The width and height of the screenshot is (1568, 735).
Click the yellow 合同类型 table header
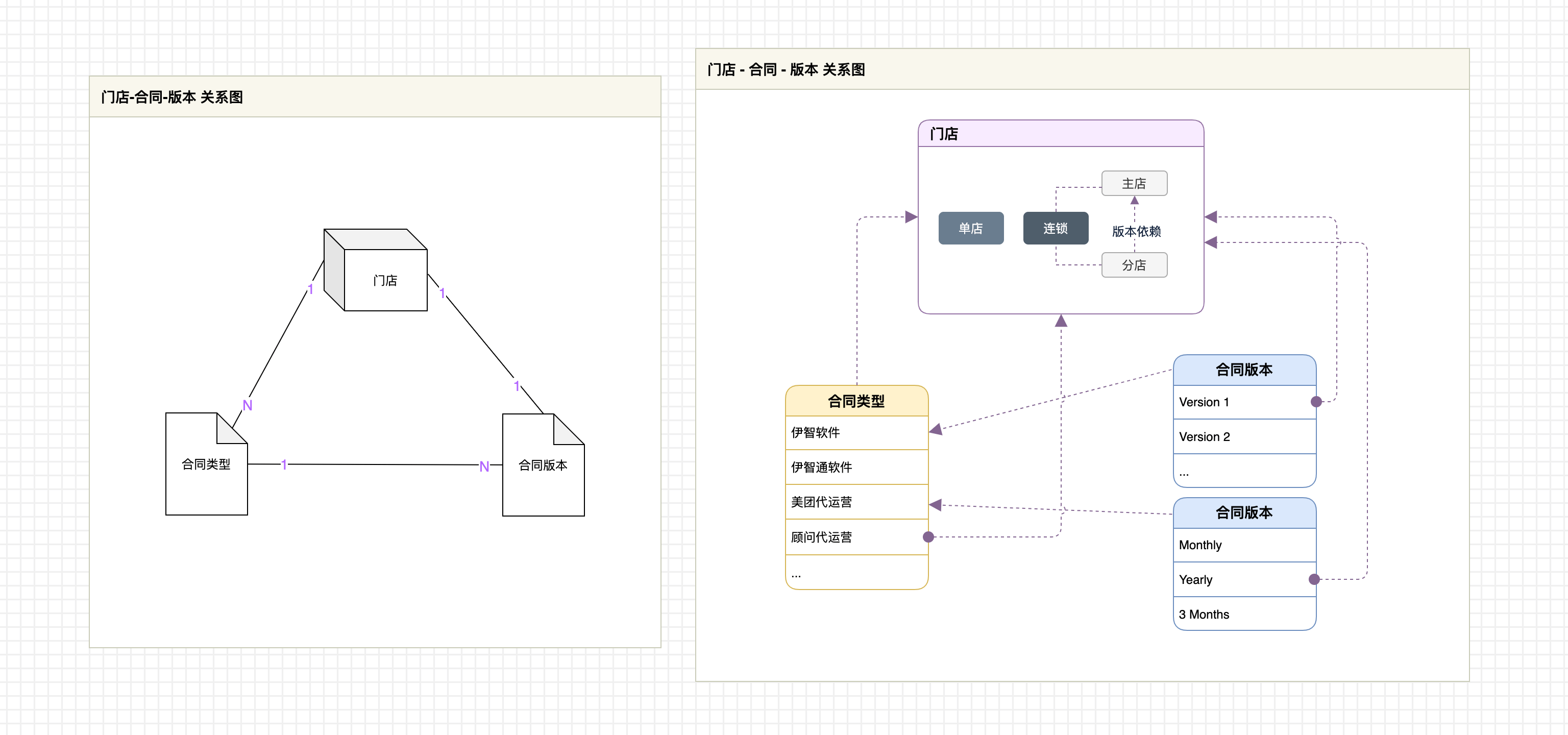pyautogui.click(x=856, y=401)
